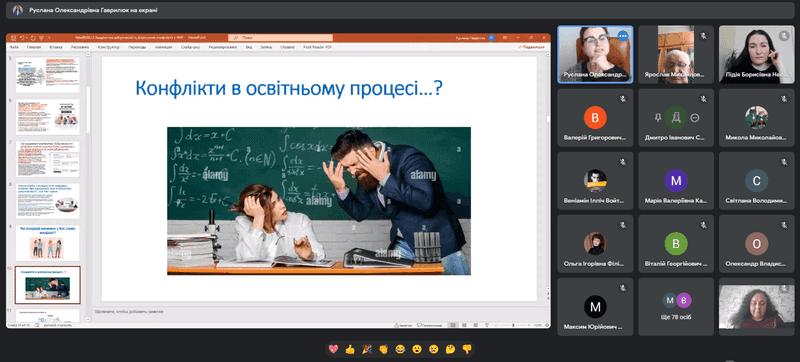Click the presenter name banner 'Руслана Олександрівна Гаврилюк на екрані'
Screen dimensions: 800x362
(x=92, y=10)
